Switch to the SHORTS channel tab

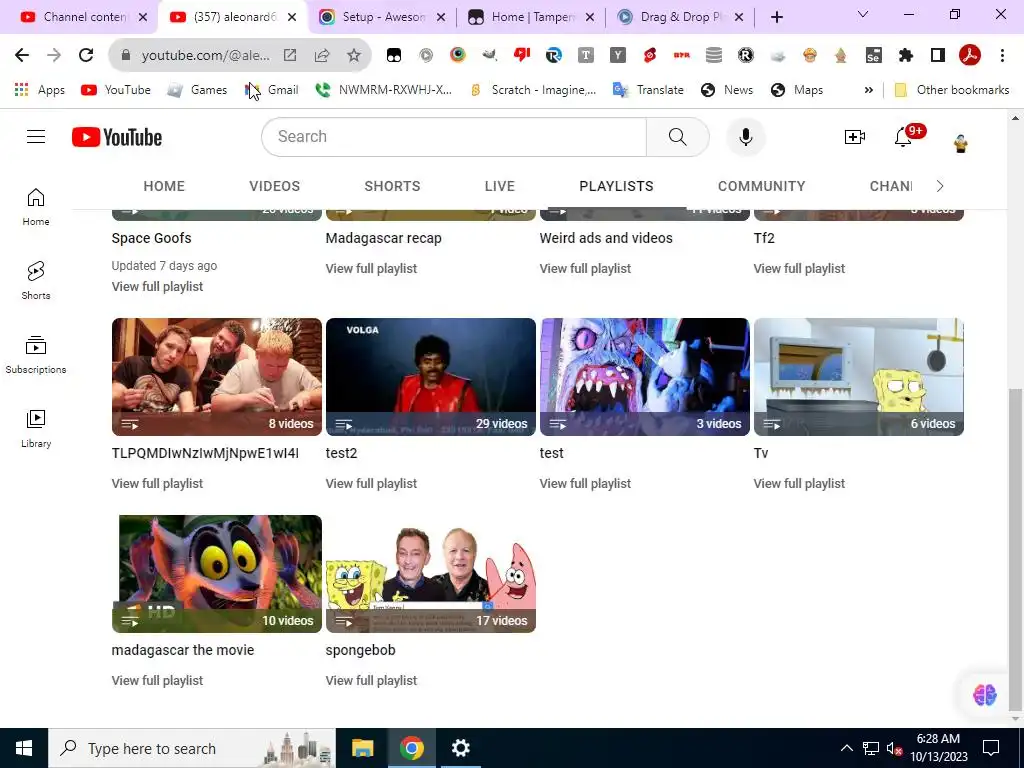pyautogui.click(x=392, y=186)
